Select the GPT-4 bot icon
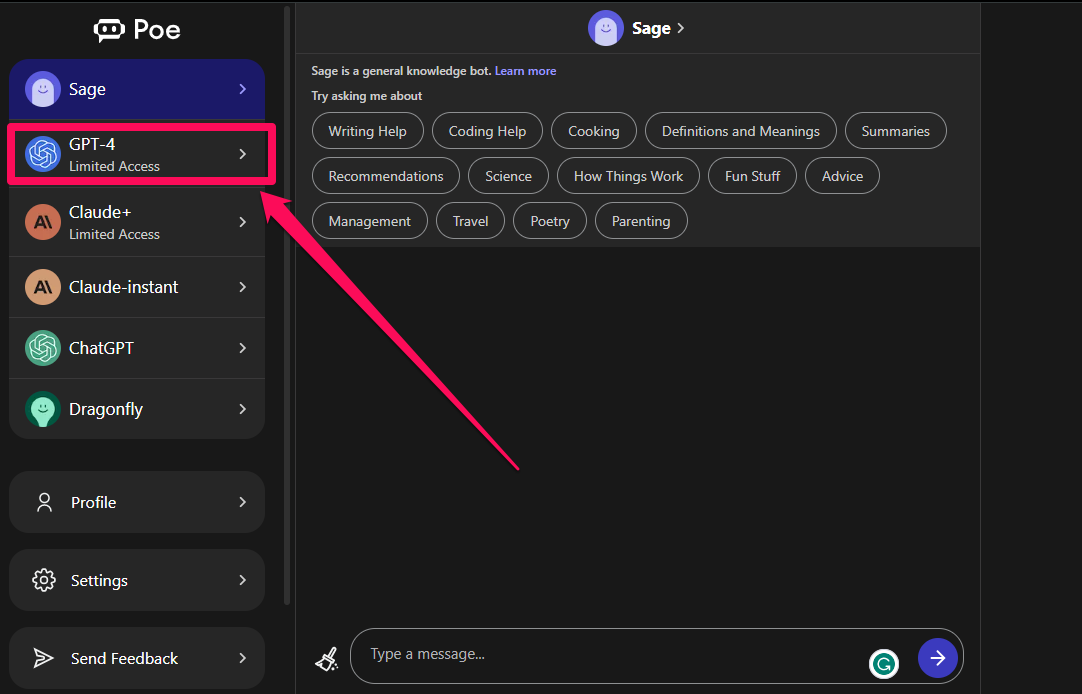This screenshot has width=1082, height=694. coord(43,154)
